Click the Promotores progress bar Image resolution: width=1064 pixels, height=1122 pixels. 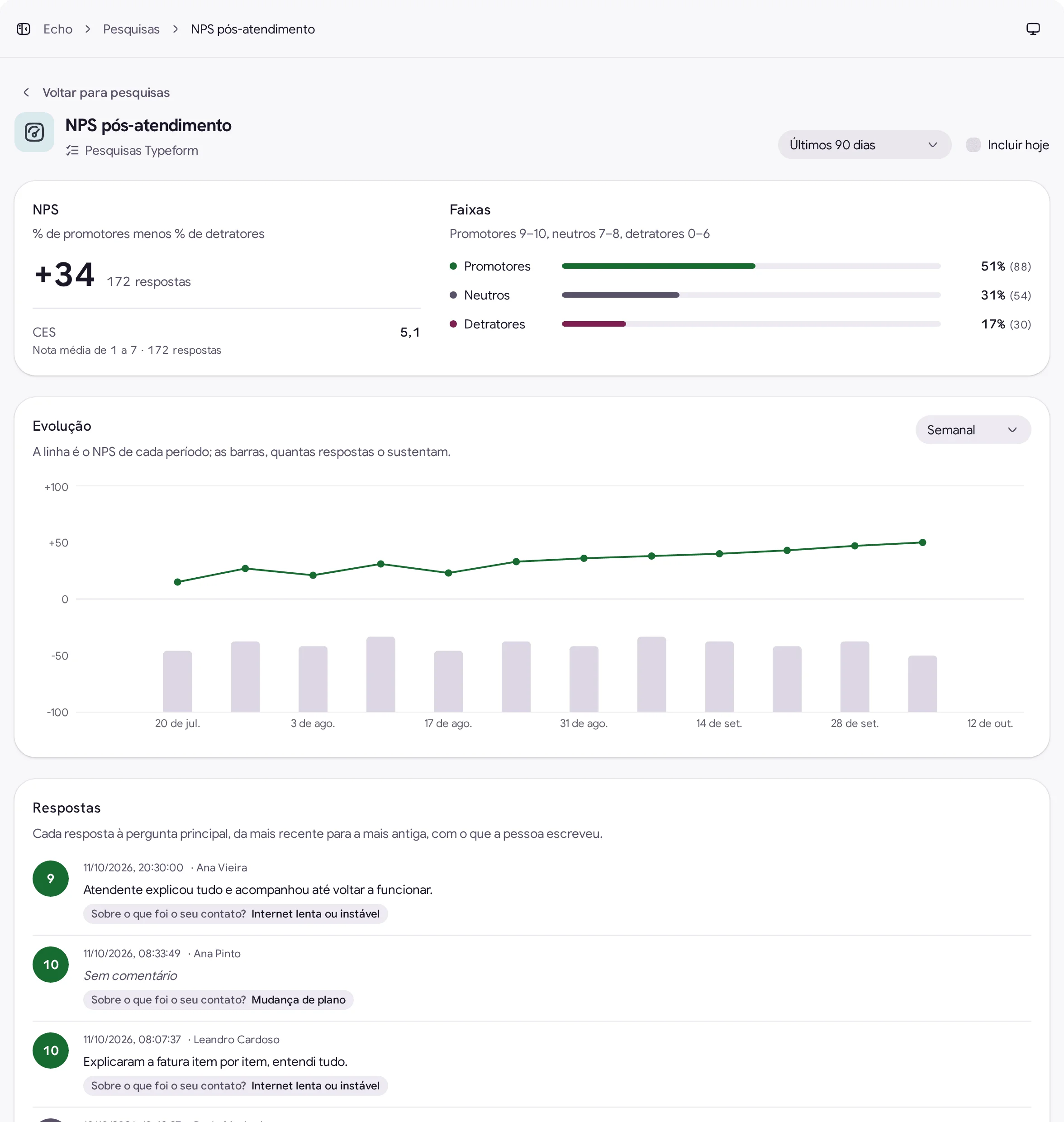(x=751, y=266)
